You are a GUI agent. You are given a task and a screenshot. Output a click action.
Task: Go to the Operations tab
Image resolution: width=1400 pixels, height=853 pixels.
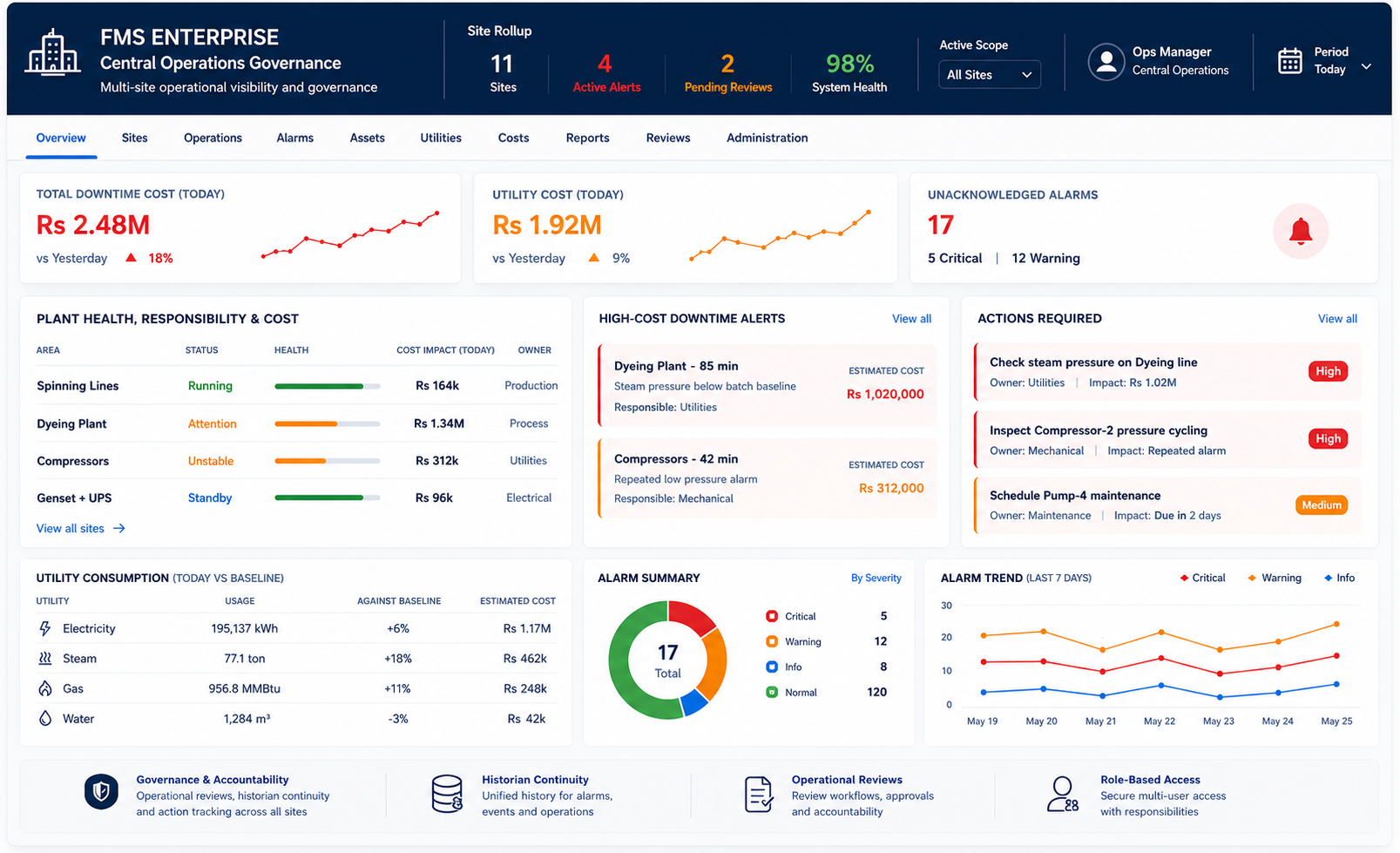(213, 138)
